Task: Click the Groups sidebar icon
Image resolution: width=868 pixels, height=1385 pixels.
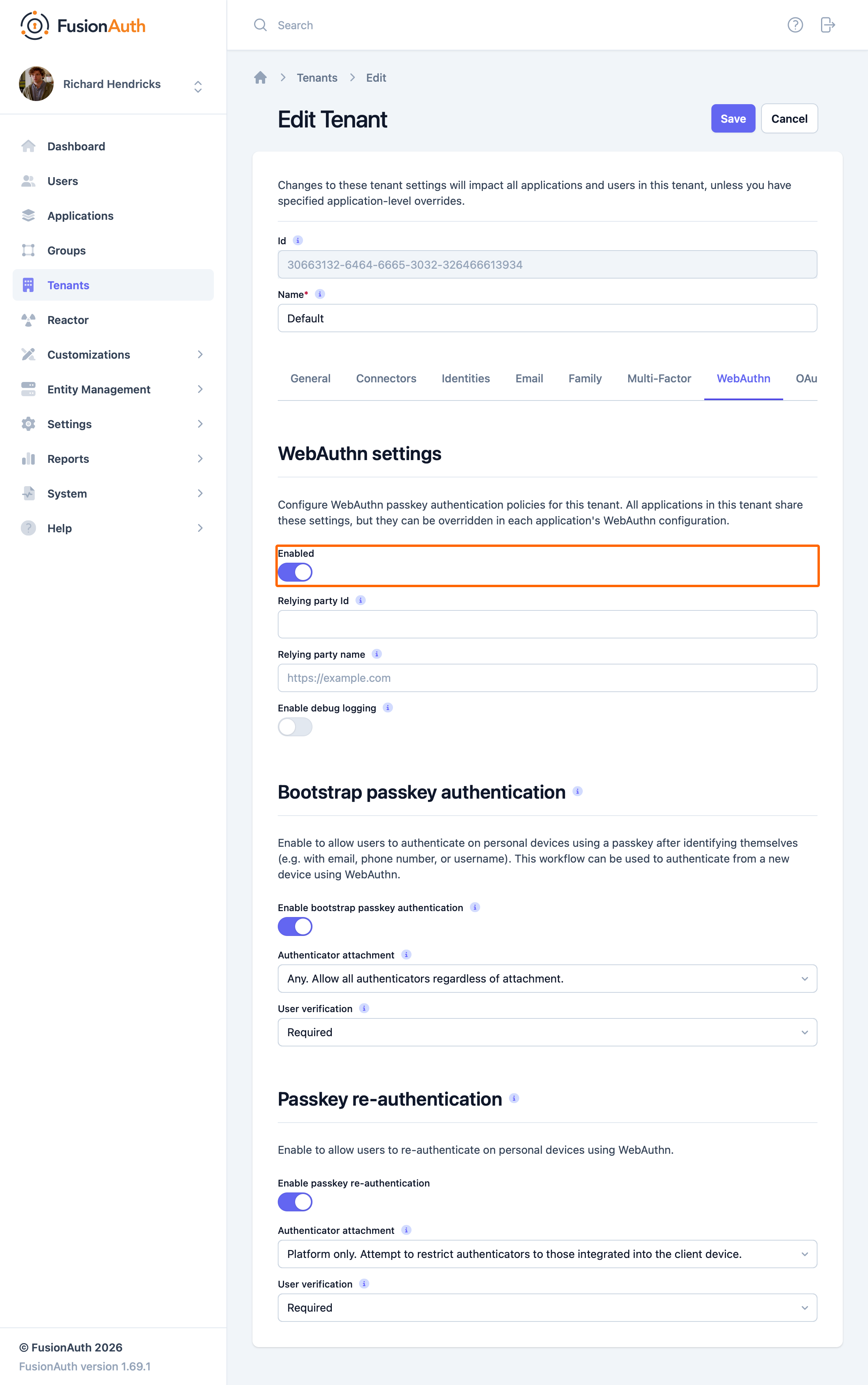Action: tap(28, 250)
